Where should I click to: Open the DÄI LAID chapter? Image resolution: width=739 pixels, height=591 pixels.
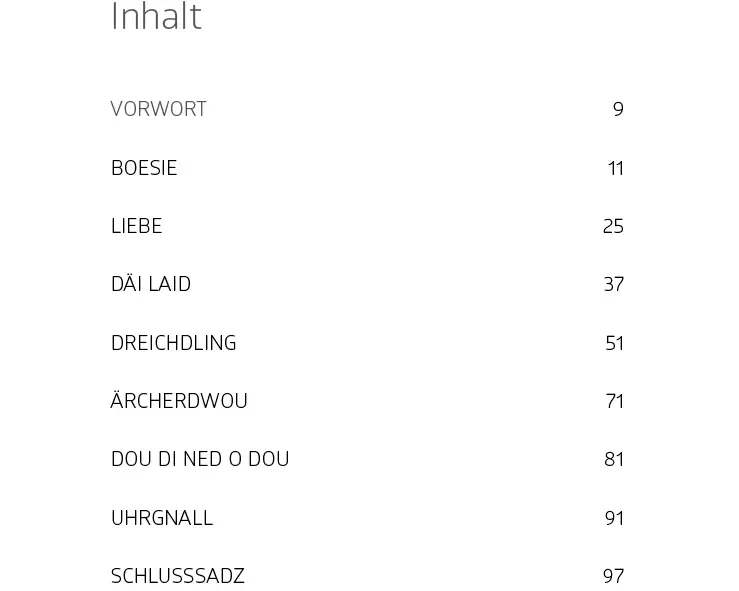pos(150,284)
